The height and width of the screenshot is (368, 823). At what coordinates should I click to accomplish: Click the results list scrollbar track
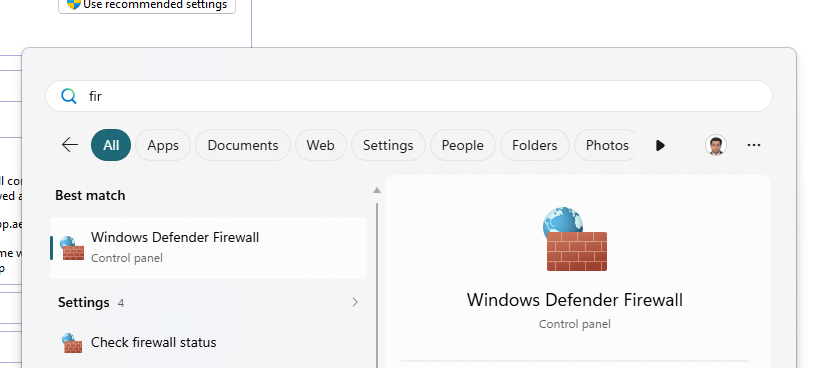point(377,286)
